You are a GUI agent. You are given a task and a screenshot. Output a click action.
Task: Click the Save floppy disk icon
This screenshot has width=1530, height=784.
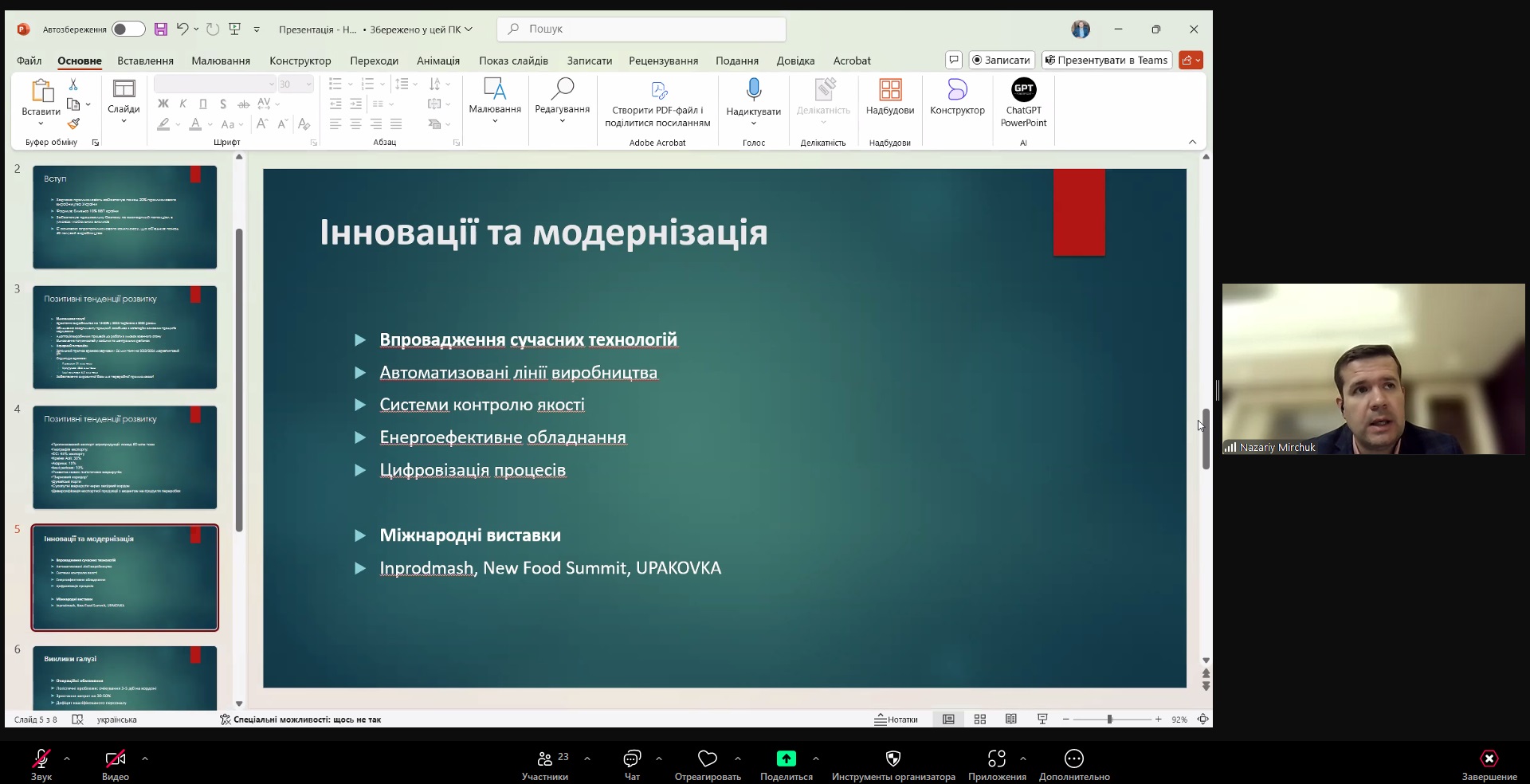tap(161, 29)
